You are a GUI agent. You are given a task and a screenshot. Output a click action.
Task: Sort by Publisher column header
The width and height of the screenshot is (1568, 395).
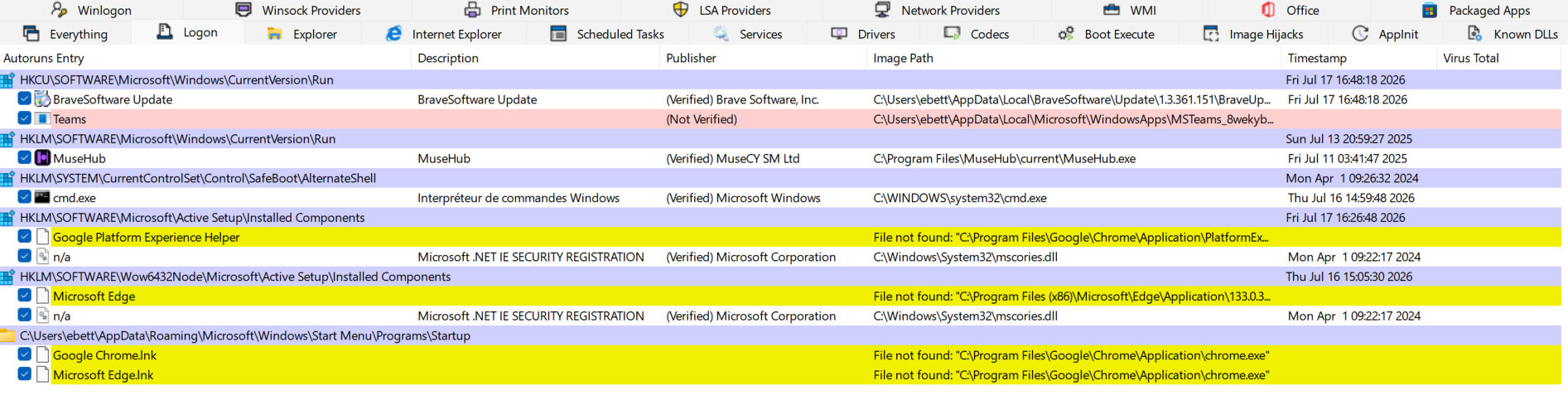click(x=764, y=58)
